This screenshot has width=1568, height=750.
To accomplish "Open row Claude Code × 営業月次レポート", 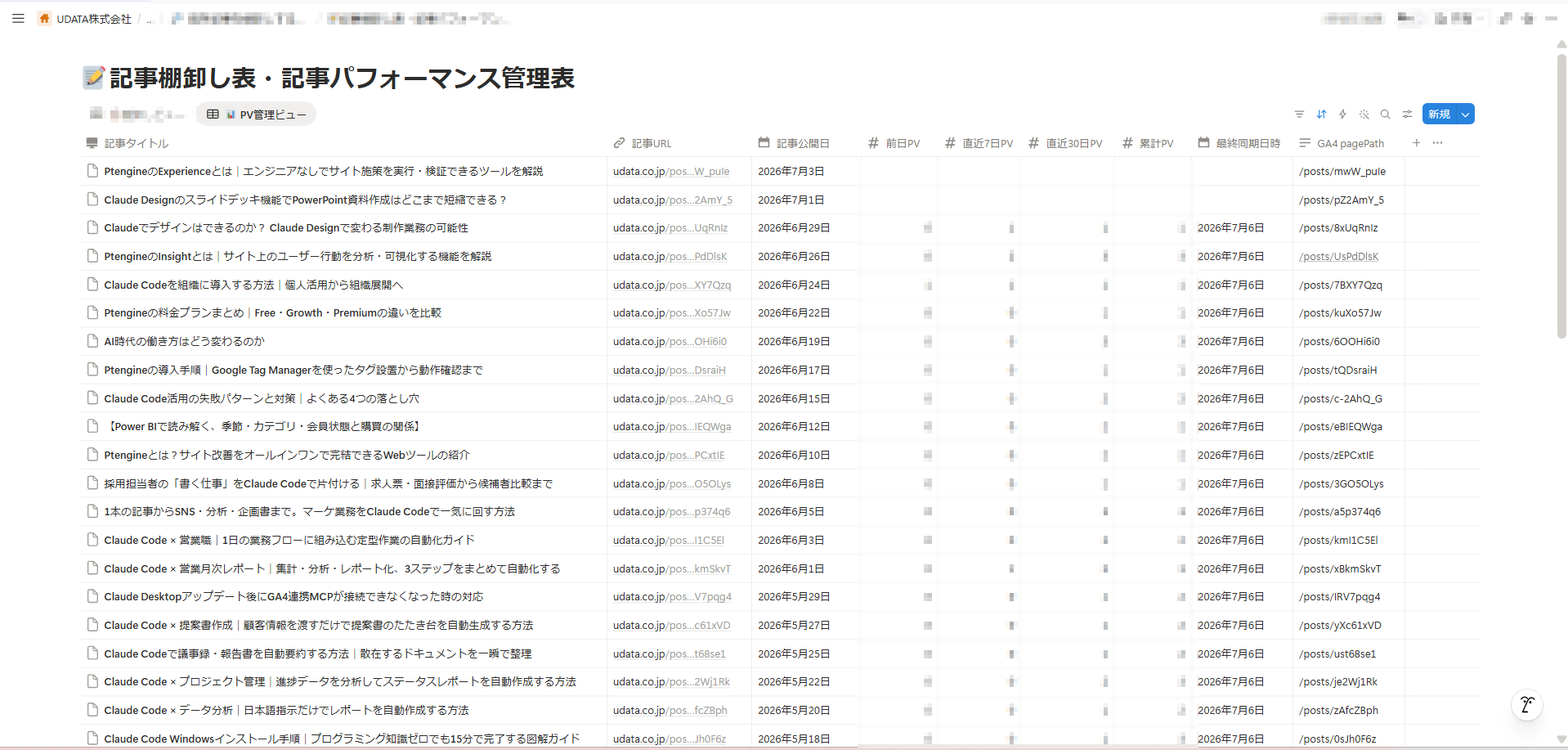I will (332, 568).
